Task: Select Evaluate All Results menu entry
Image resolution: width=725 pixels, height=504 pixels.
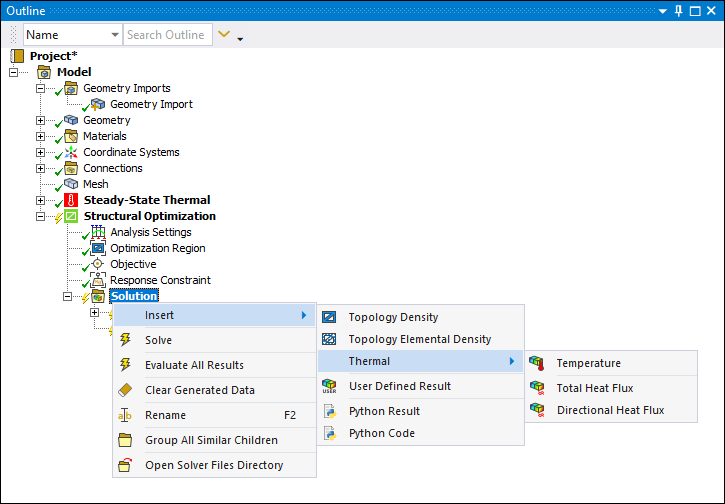Action: 194,365
